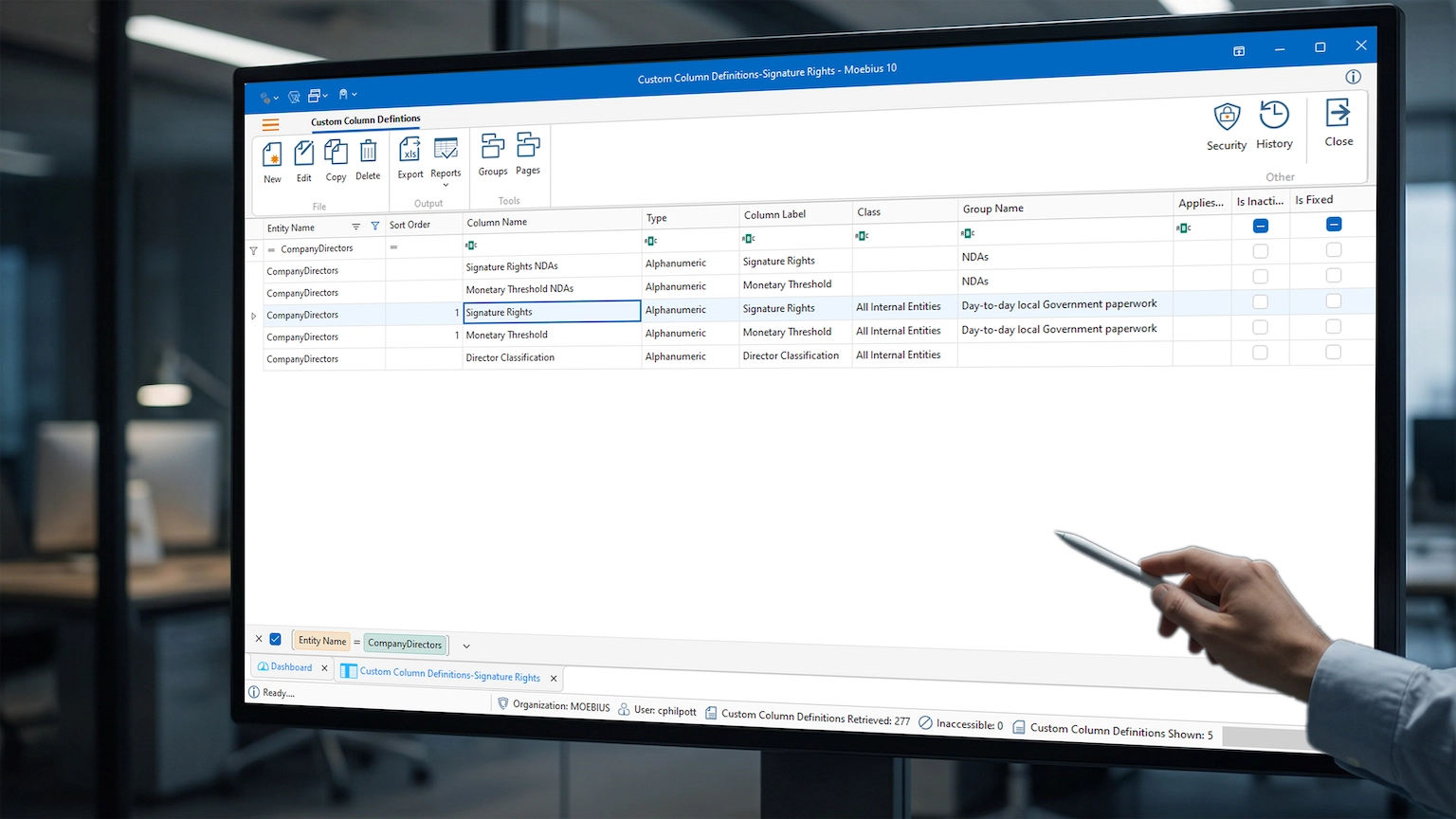Toggle the Is Inactive header filter checkbox
This screenshot has height=819, width=1456.
coord(1260,226)
